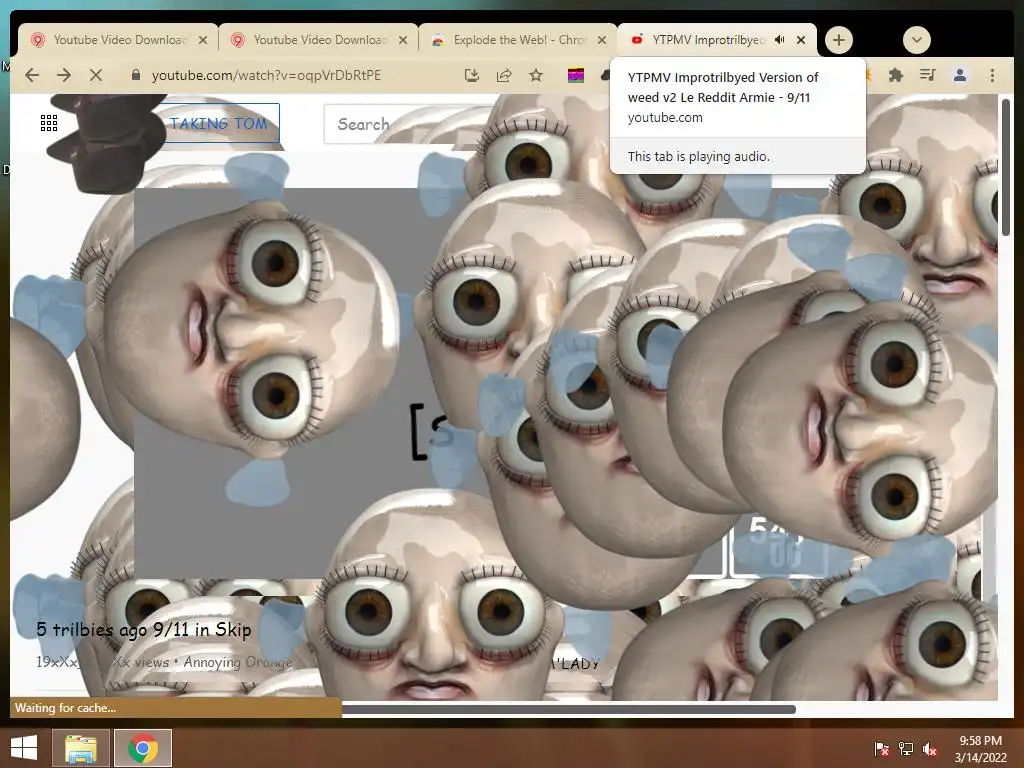This screenshot has width=1024, height=768.
Task: Open network status tray icon
Action: point(905,749)
